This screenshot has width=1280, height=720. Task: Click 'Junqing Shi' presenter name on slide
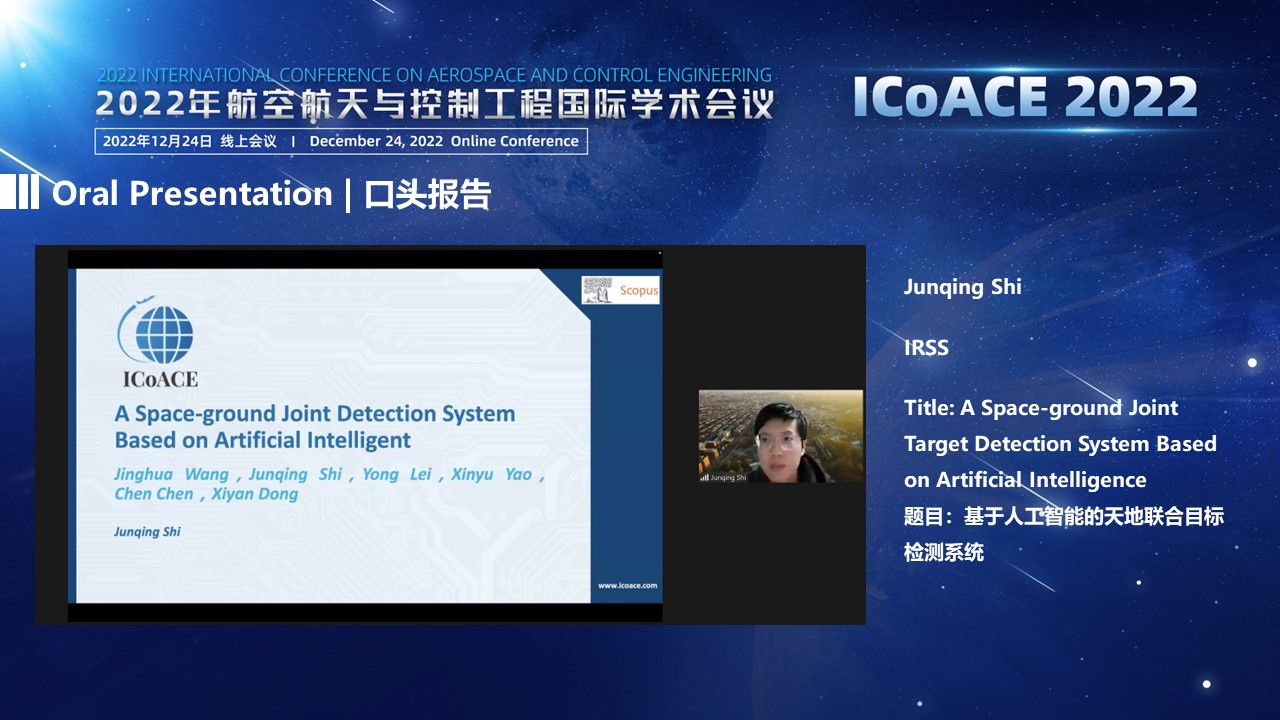tap(147, 532)
